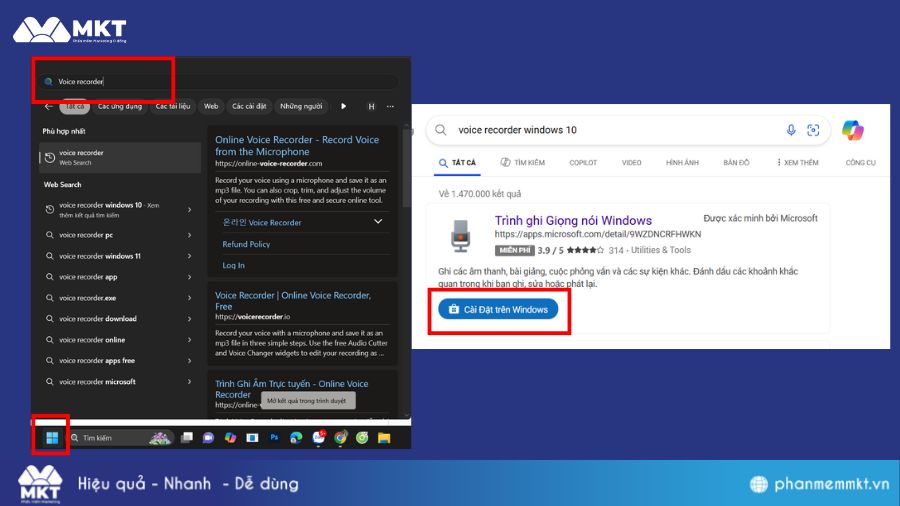Select the Các ứng dụng filter tab
Image resolution: width=900 pixels, height=506 pixels.
pyautogui.click(x=119, y=106)
